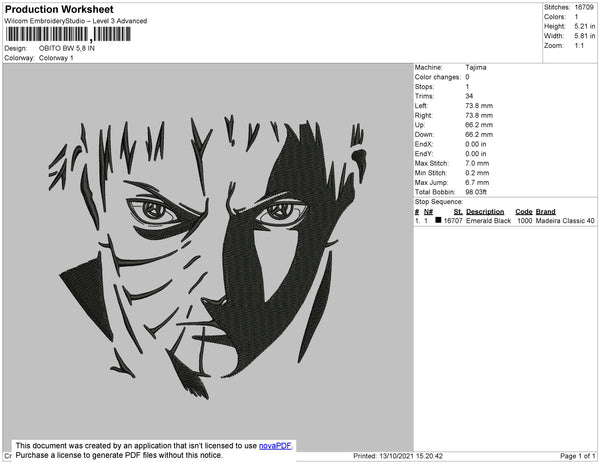Select the Height value 5.21 in
The width and height of the screenshot is (600, 464).
[584, 26]
